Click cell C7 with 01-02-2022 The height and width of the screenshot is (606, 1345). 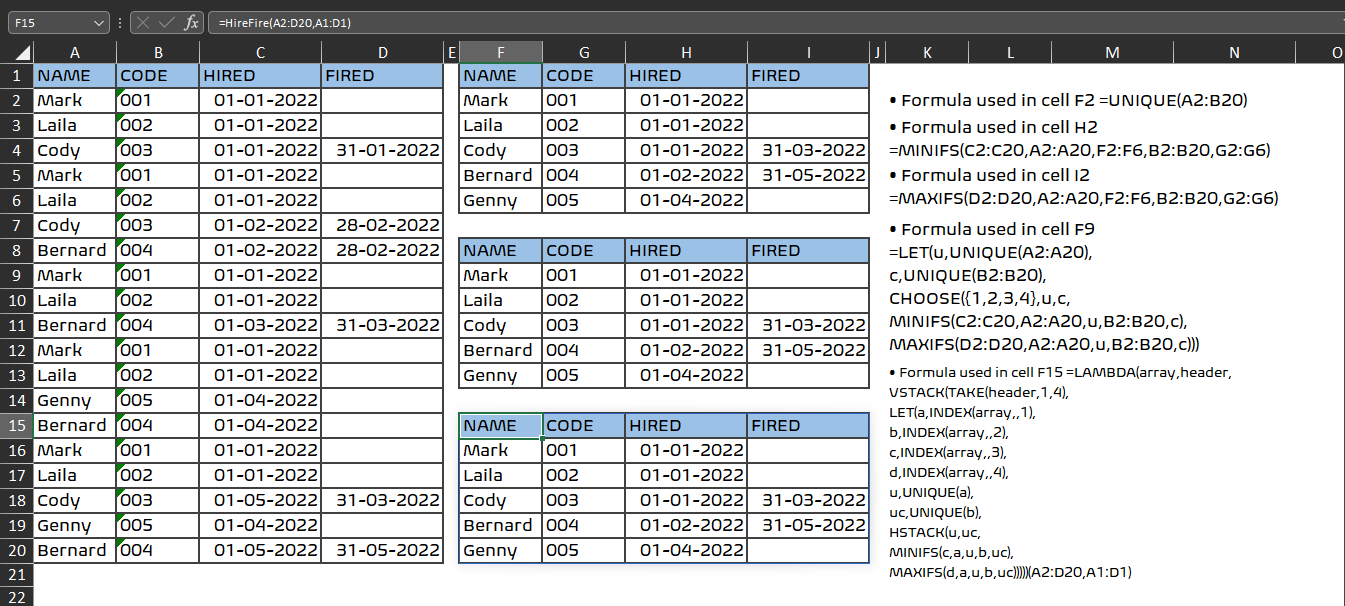260,225
